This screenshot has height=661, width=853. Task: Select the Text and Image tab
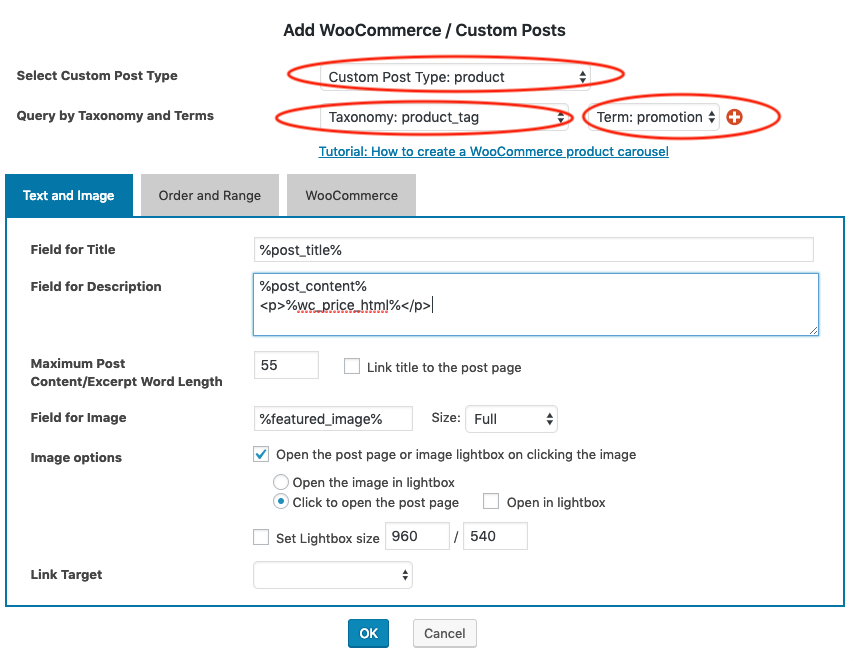68,195
